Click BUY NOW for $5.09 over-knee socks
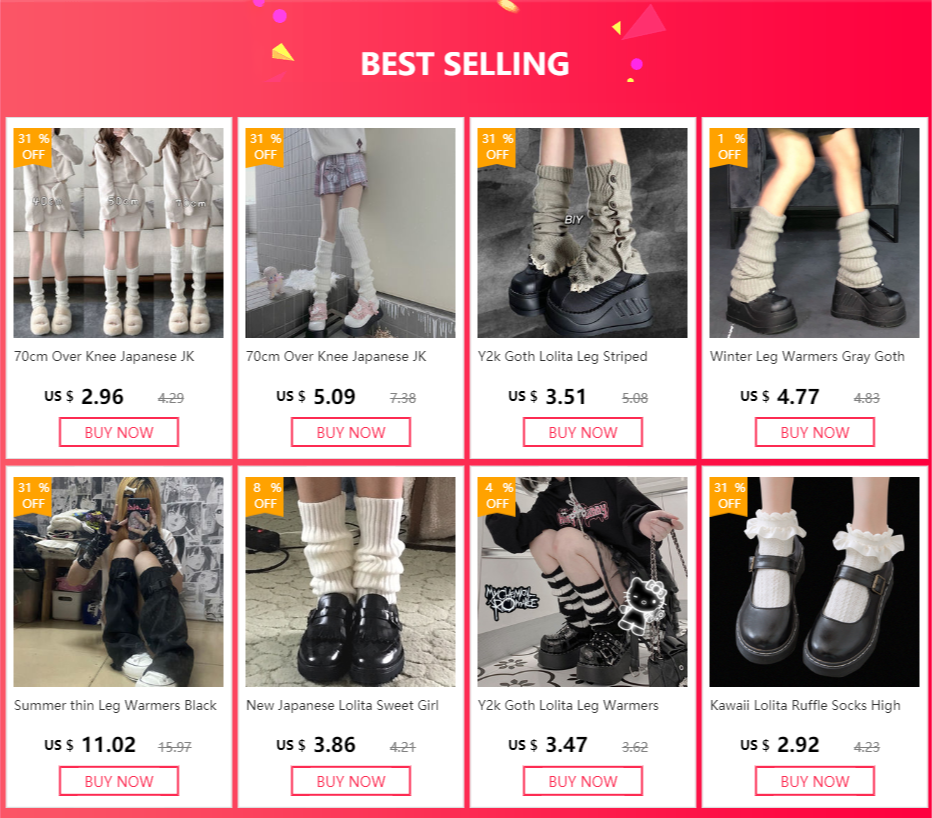The image size is (932, 818). pos(351,432)
